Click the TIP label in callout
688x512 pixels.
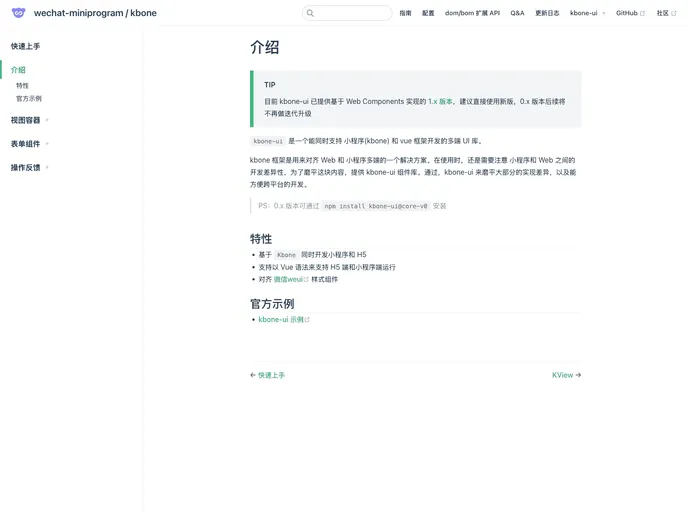270,85
